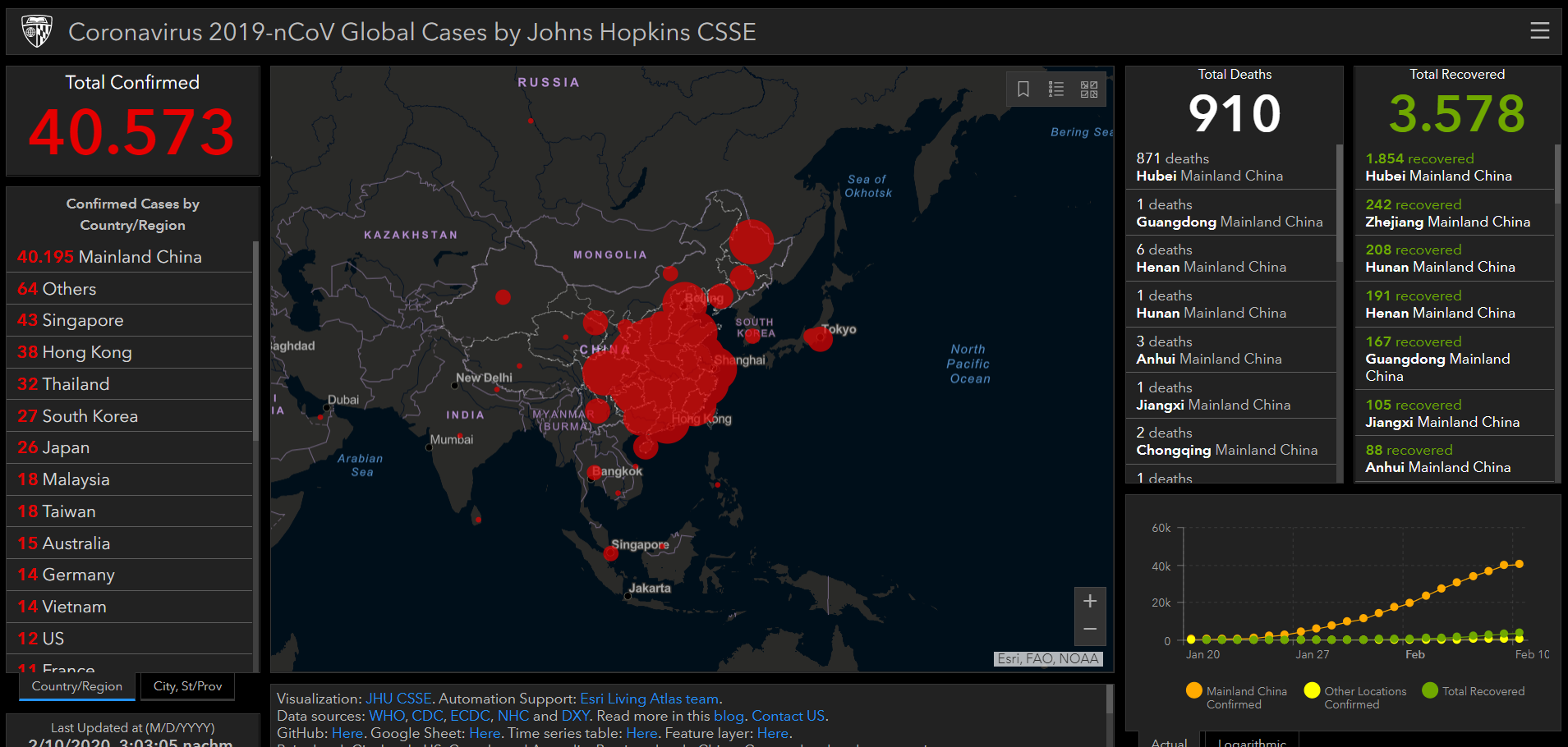Click the Johns Hopkins shield logo

36,31
